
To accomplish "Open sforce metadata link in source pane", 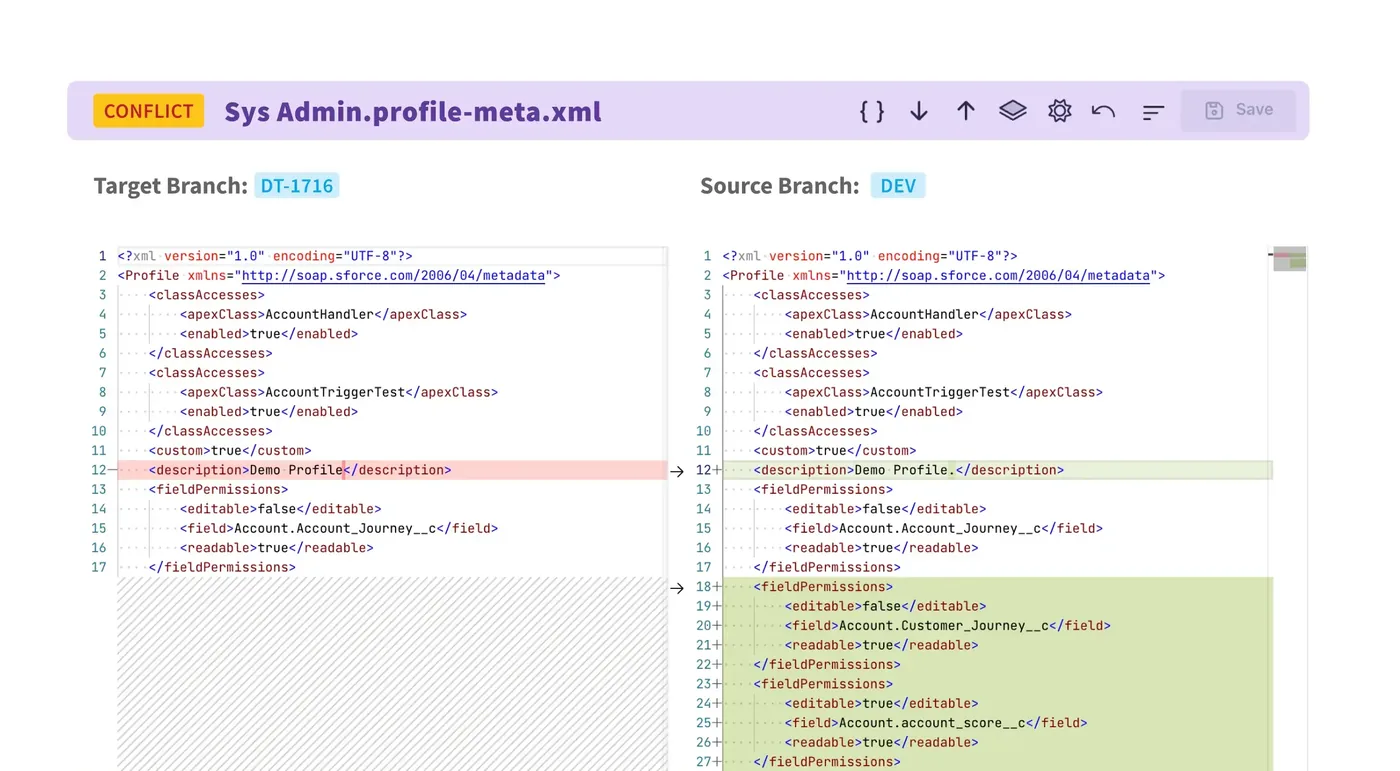I will (998, 276).
